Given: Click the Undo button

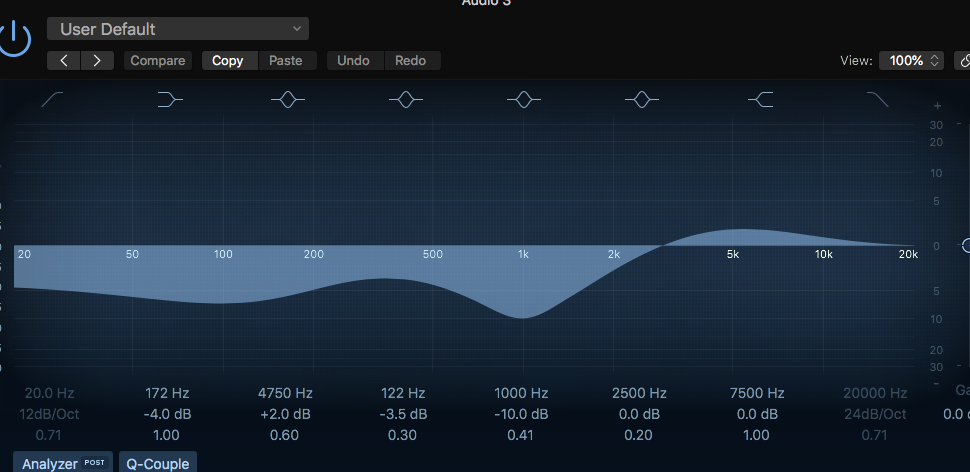Looking at the screenshot, I should [x=353, y=61].
